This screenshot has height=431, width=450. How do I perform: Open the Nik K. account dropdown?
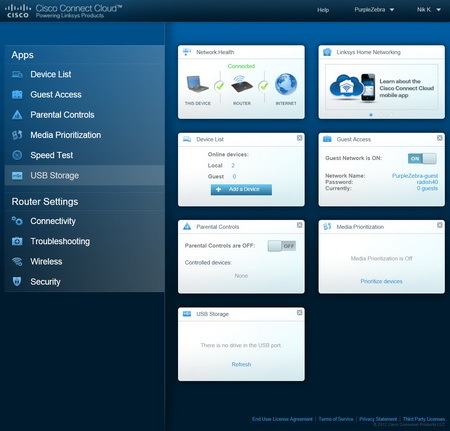(x=429, y=10)
